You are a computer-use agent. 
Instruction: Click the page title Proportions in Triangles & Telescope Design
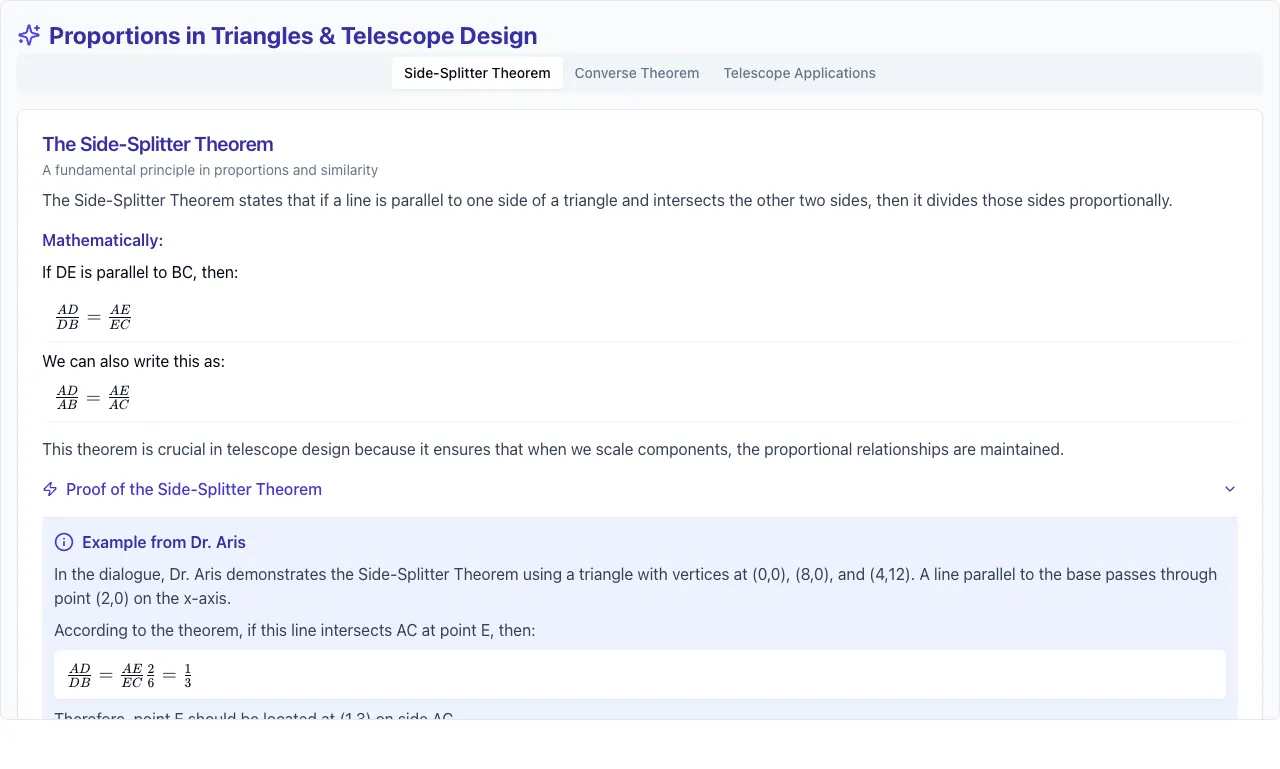[293, 36]
